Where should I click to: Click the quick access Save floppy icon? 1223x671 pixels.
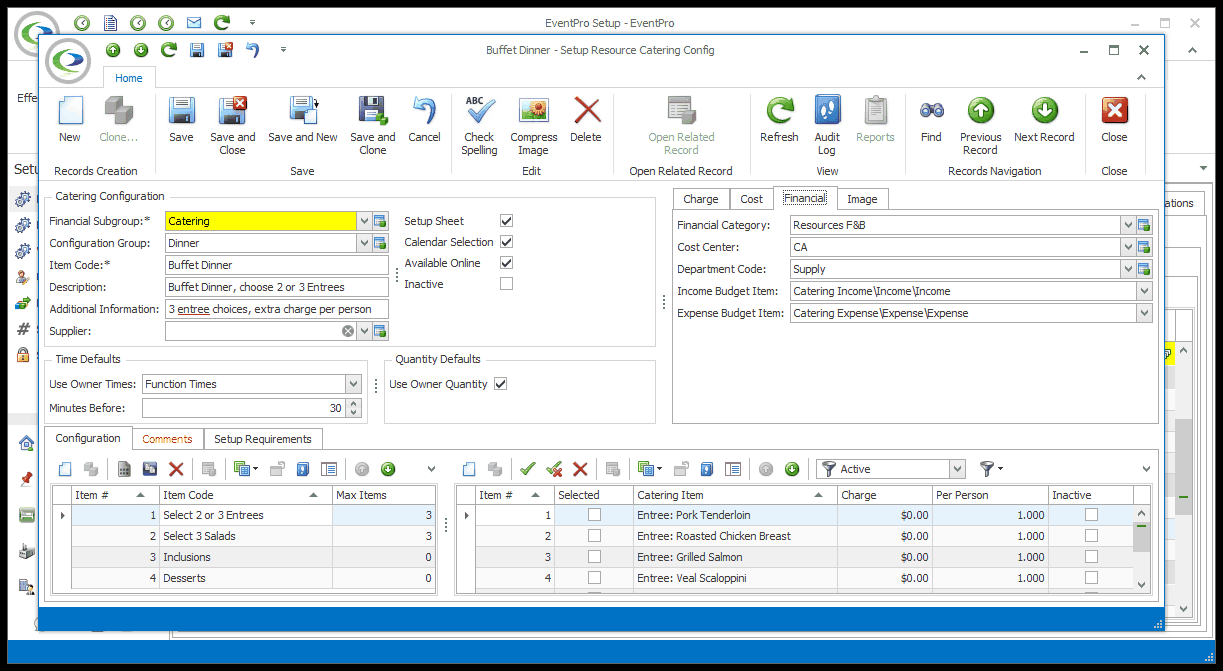point(197,50)
